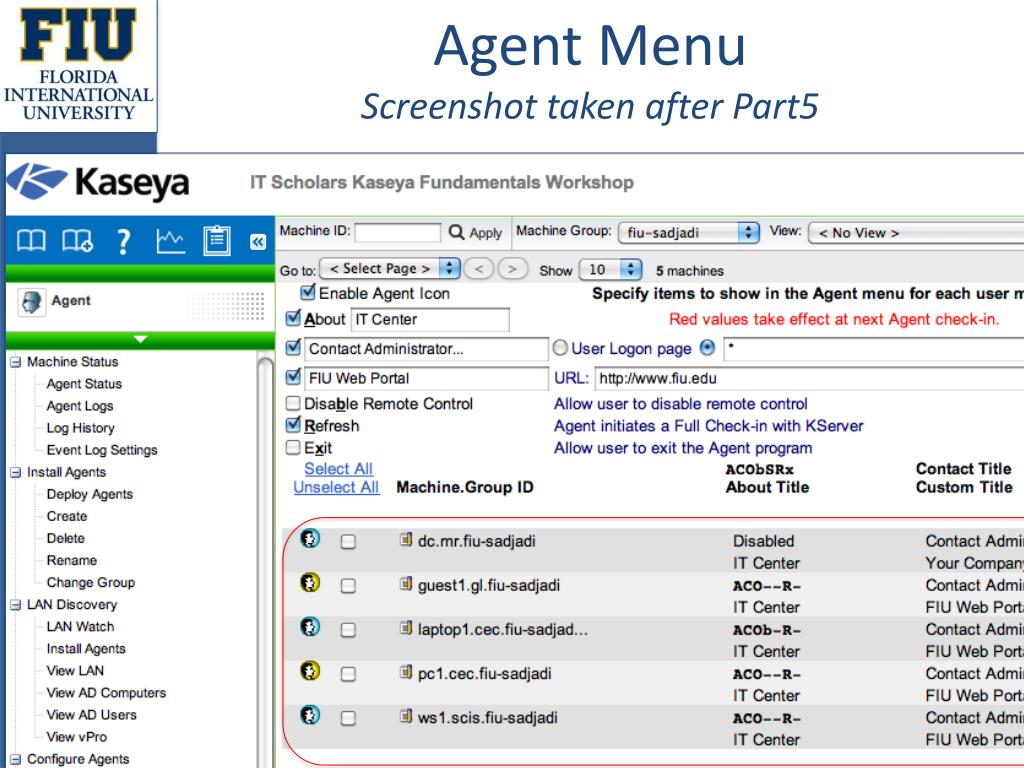Open LAN Watch page

pos(80,627)
